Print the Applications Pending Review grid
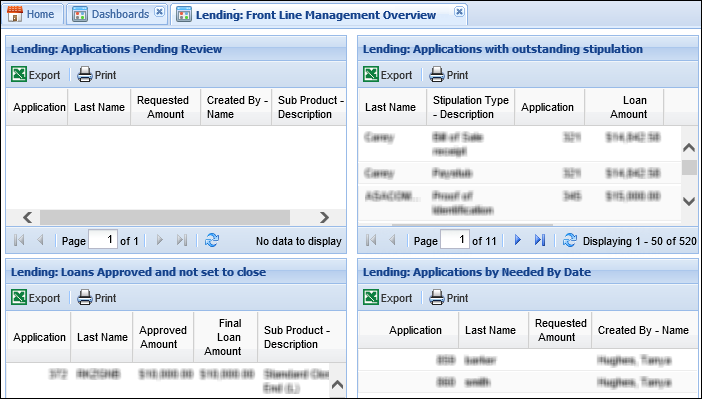Screen dimensions: 702x399 97,75
